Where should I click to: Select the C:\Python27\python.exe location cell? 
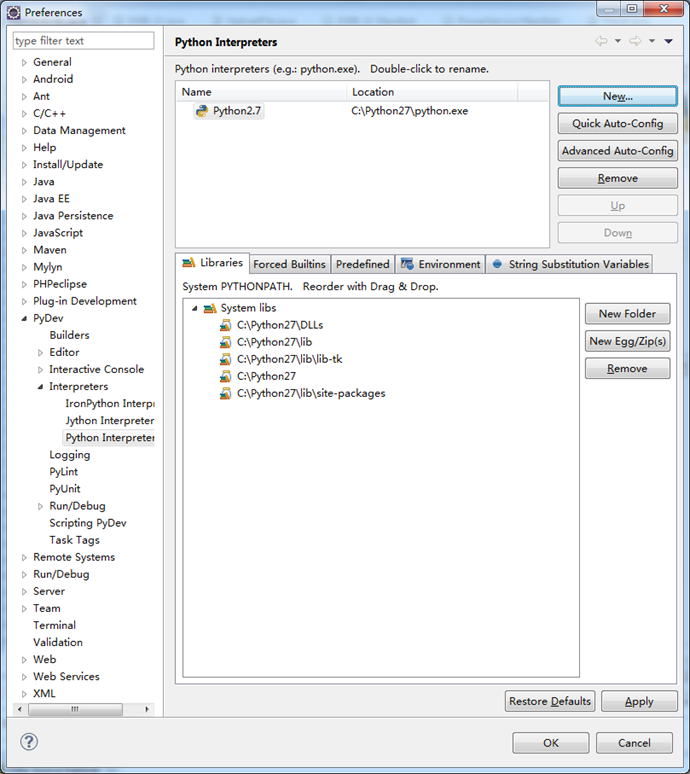[410, 111]
